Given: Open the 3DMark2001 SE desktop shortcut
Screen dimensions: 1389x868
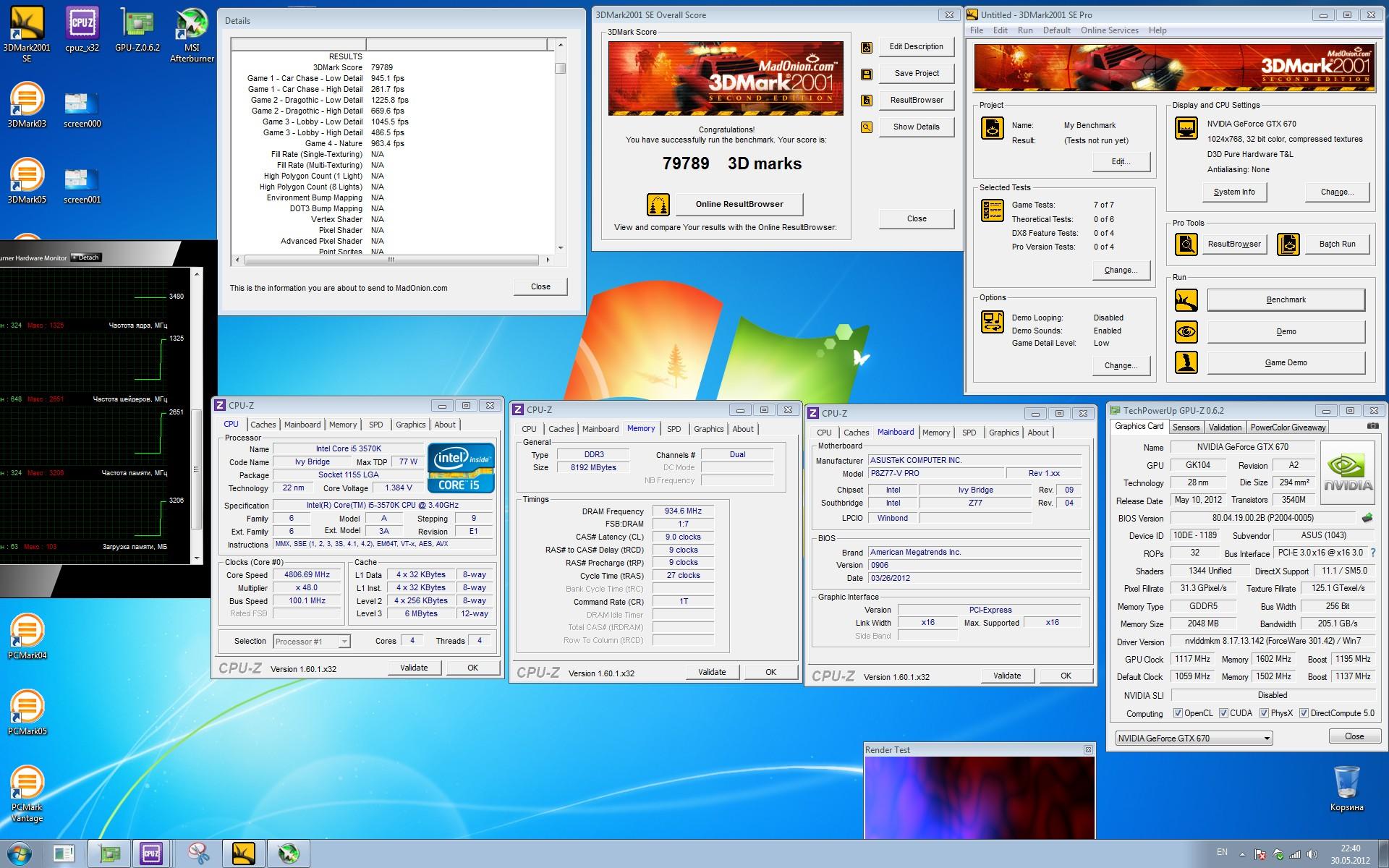Looking at the screenshot, I should pos(26,33).
